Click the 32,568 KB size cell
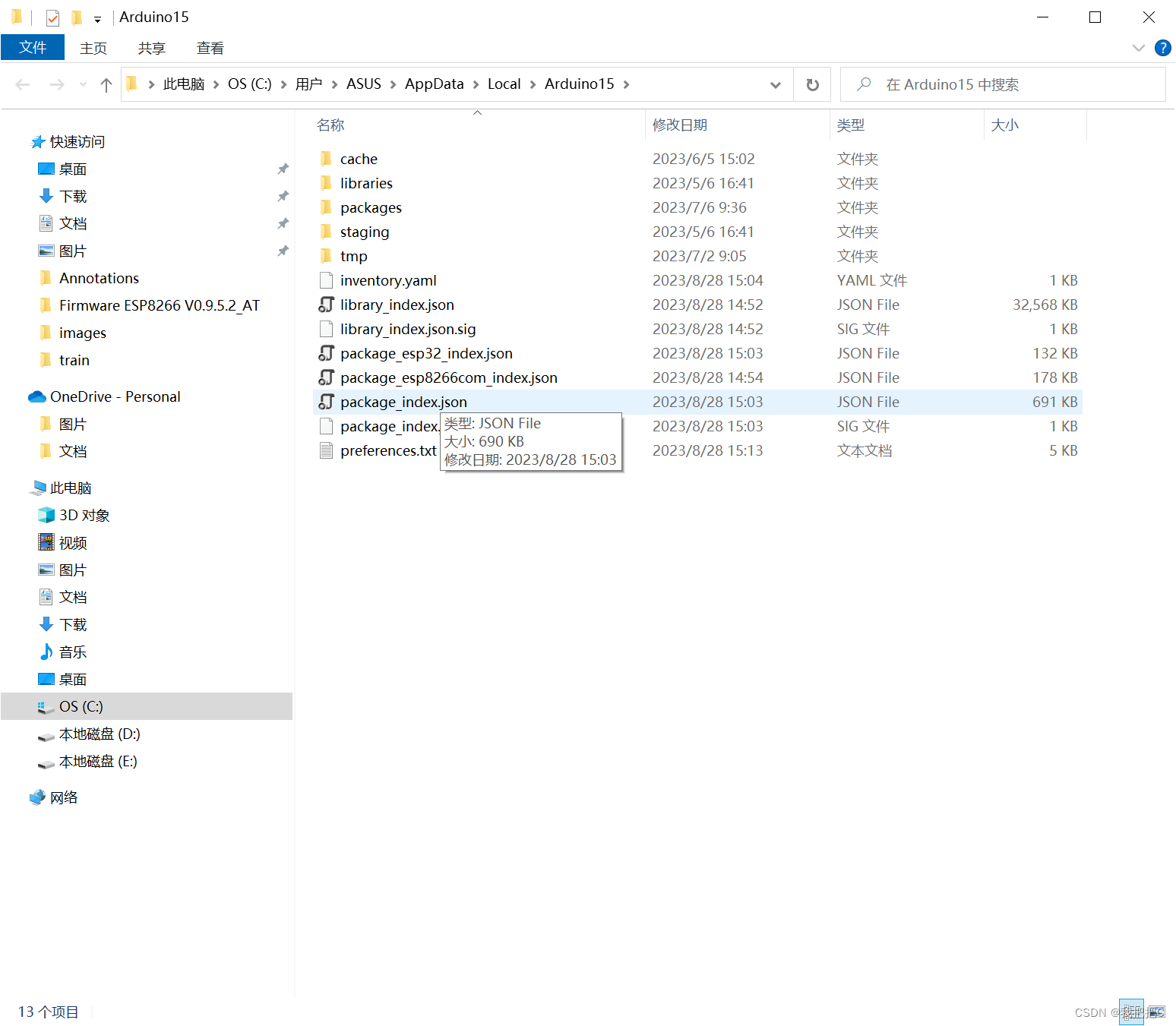 pyautogui.click(x=1045, y=305)
